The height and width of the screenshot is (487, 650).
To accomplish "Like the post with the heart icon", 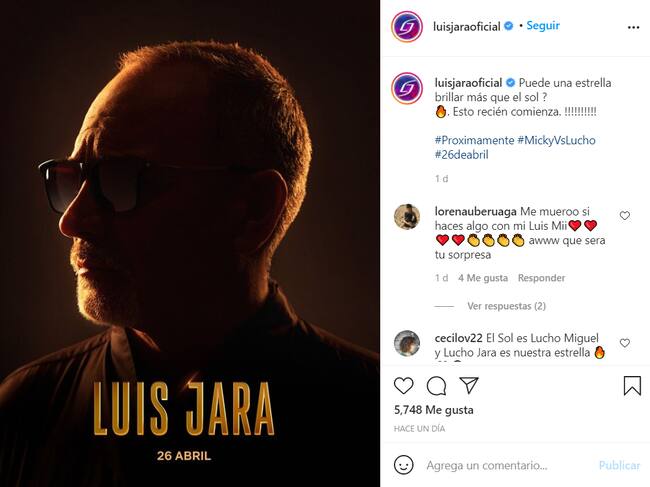I will [403, 386].
